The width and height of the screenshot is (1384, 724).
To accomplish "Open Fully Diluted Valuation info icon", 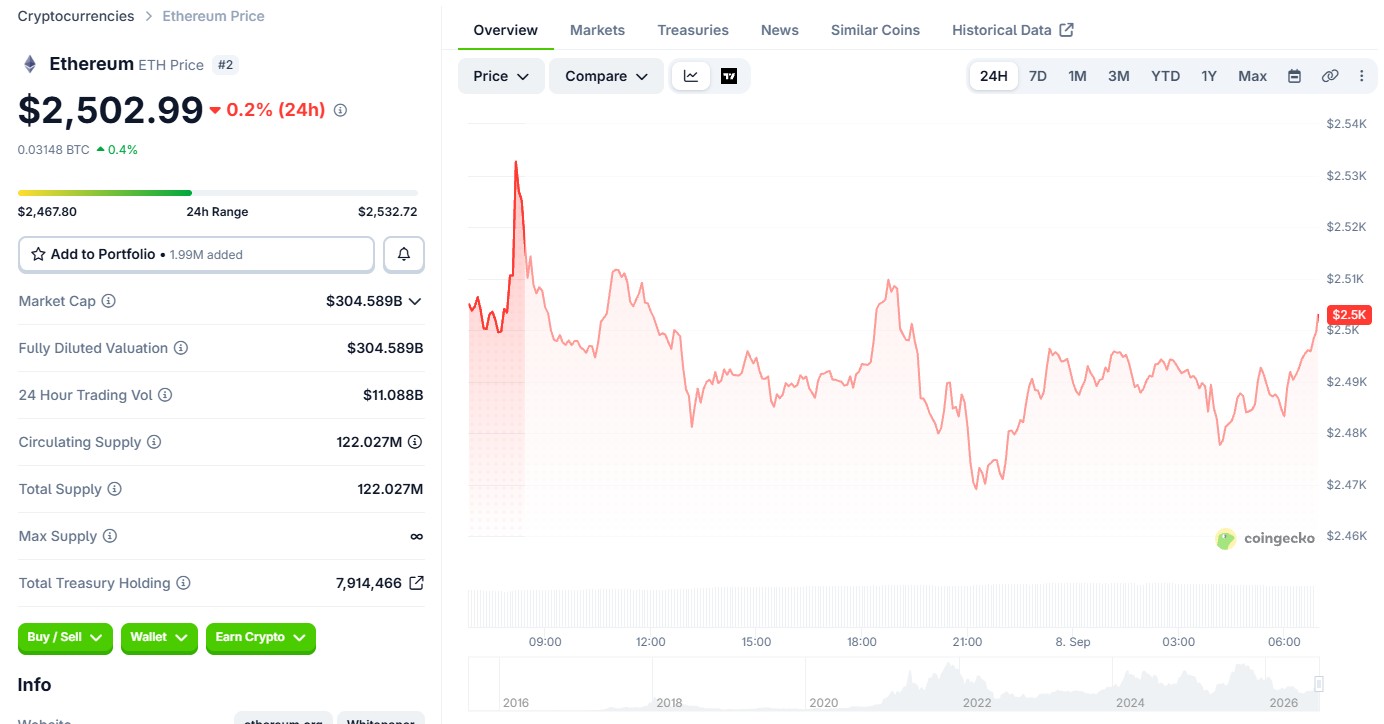I will 181,348.
